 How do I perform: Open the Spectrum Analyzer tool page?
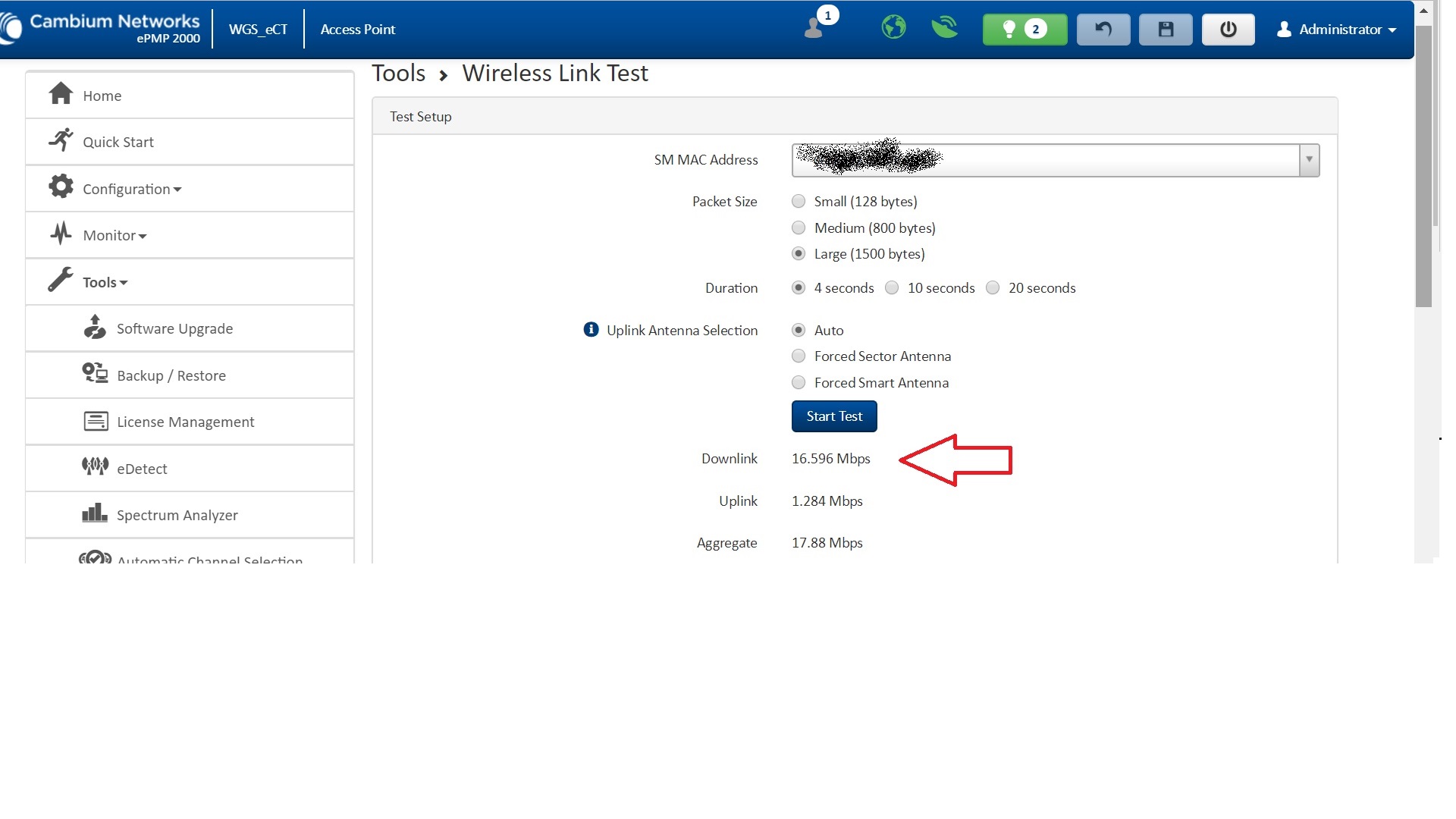(177, 515)
